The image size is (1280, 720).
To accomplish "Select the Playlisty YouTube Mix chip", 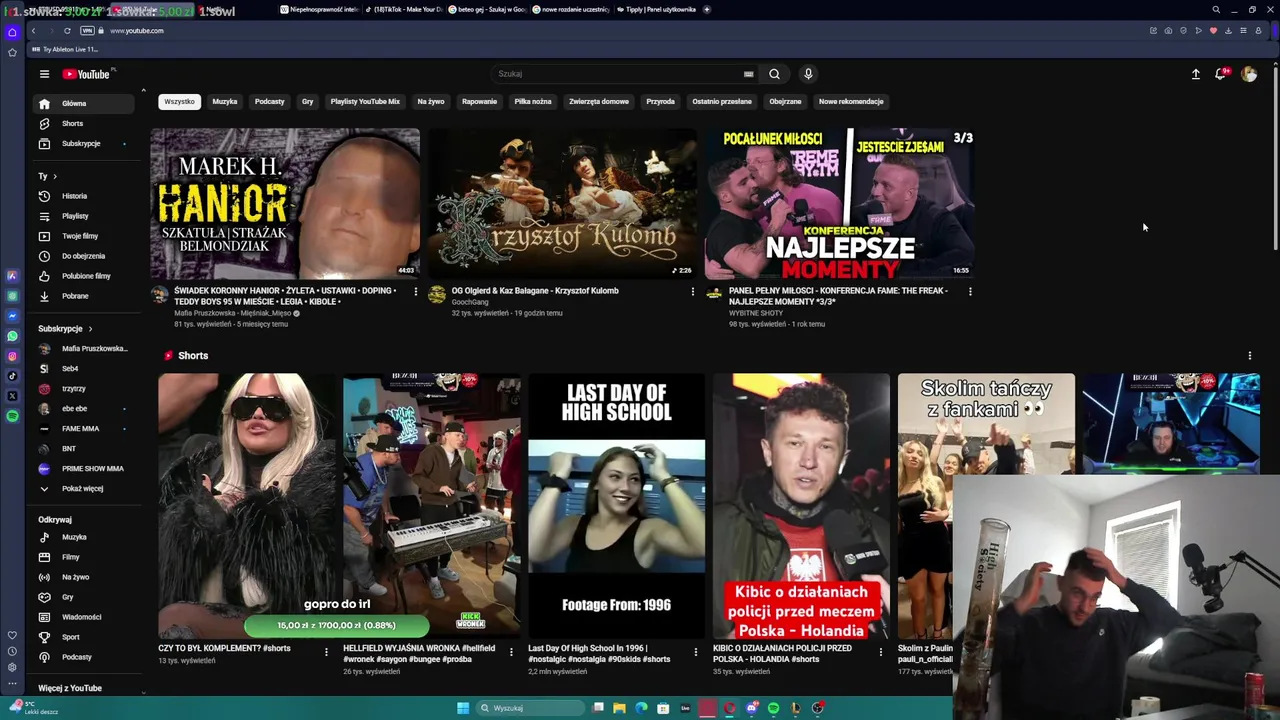I will pyautogui.click(x=365, y=102).
